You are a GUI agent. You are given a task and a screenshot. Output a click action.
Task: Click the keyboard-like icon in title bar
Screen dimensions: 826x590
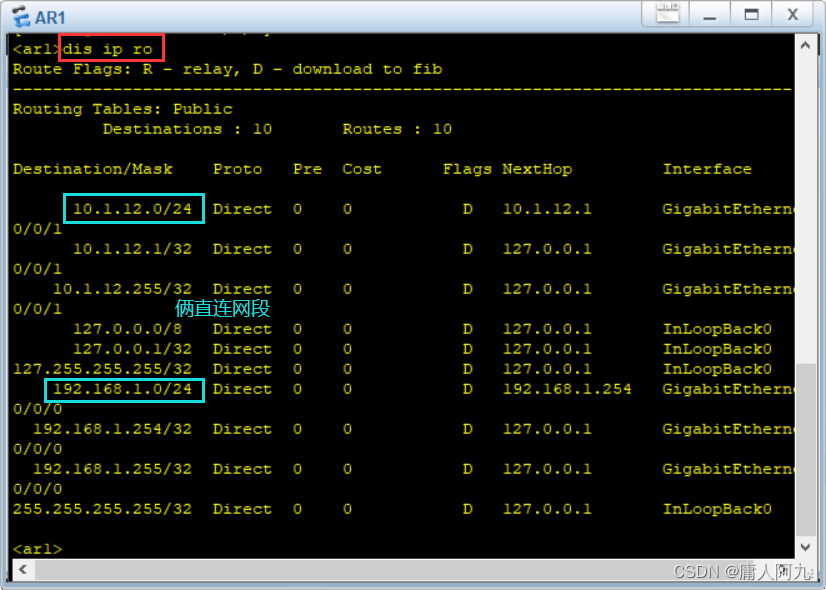(667, 13)
